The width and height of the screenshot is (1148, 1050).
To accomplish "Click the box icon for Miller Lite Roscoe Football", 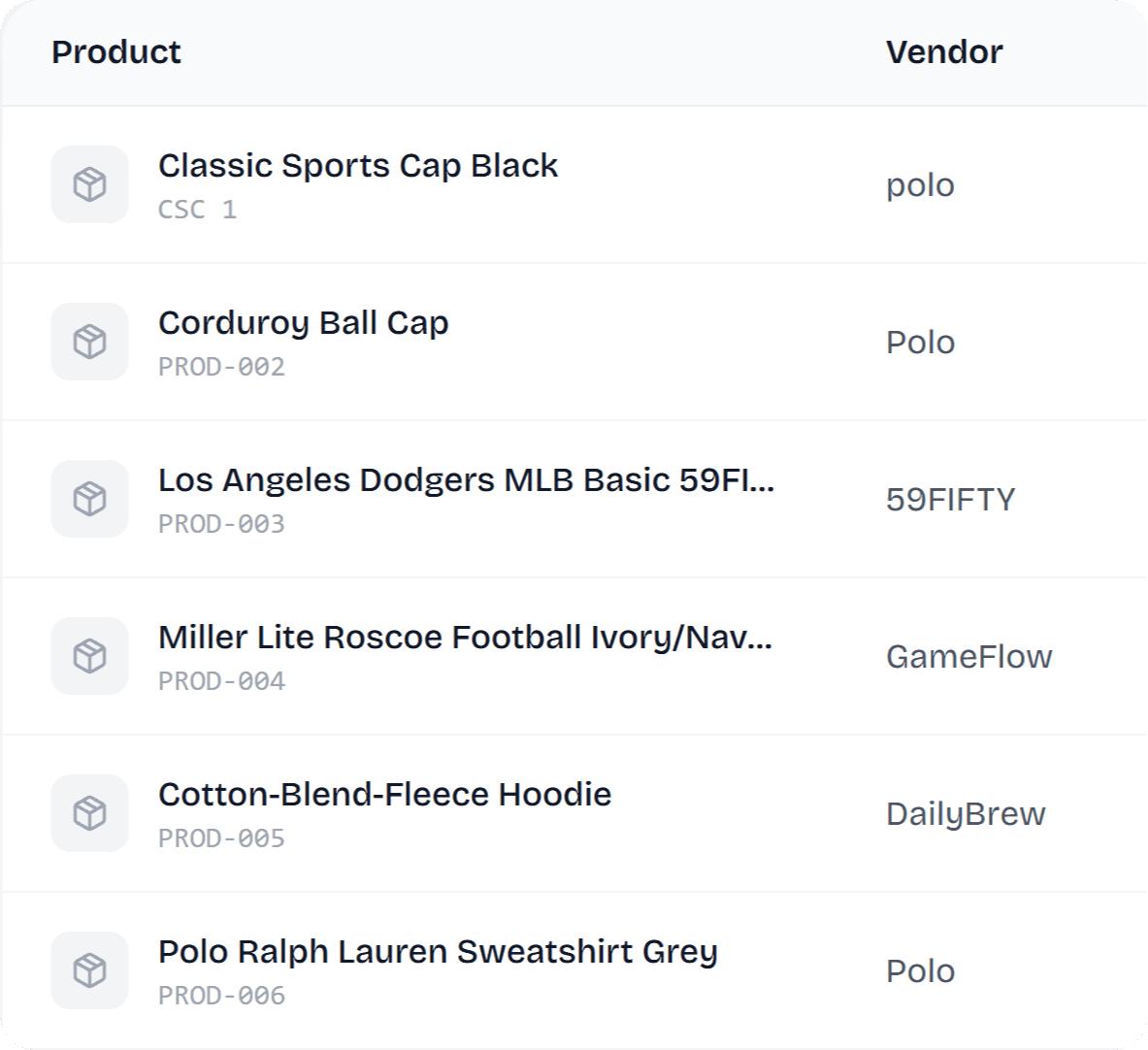I will (x=90, y=656).
